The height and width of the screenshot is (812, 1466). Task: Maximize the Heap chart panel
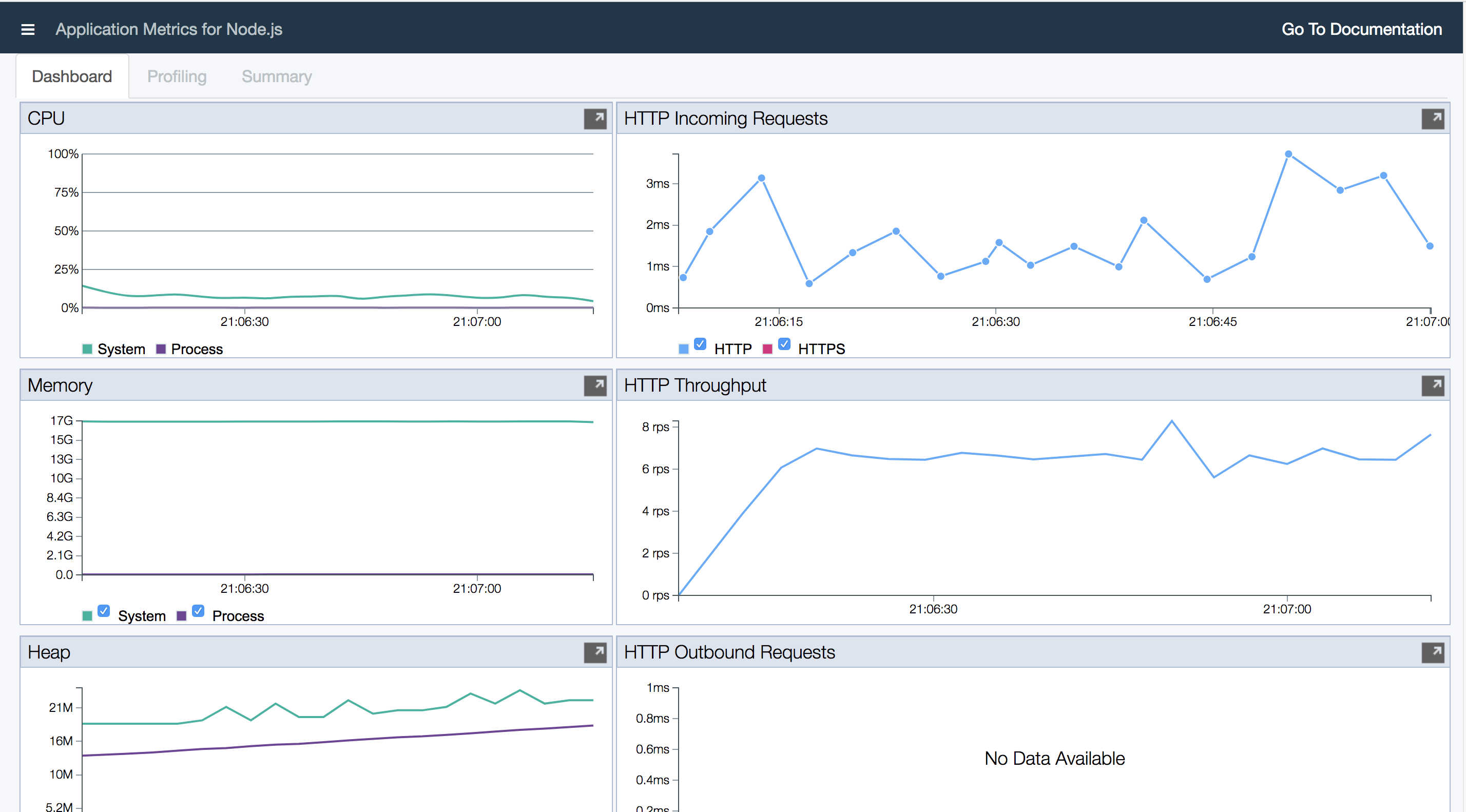pos(595,652)
